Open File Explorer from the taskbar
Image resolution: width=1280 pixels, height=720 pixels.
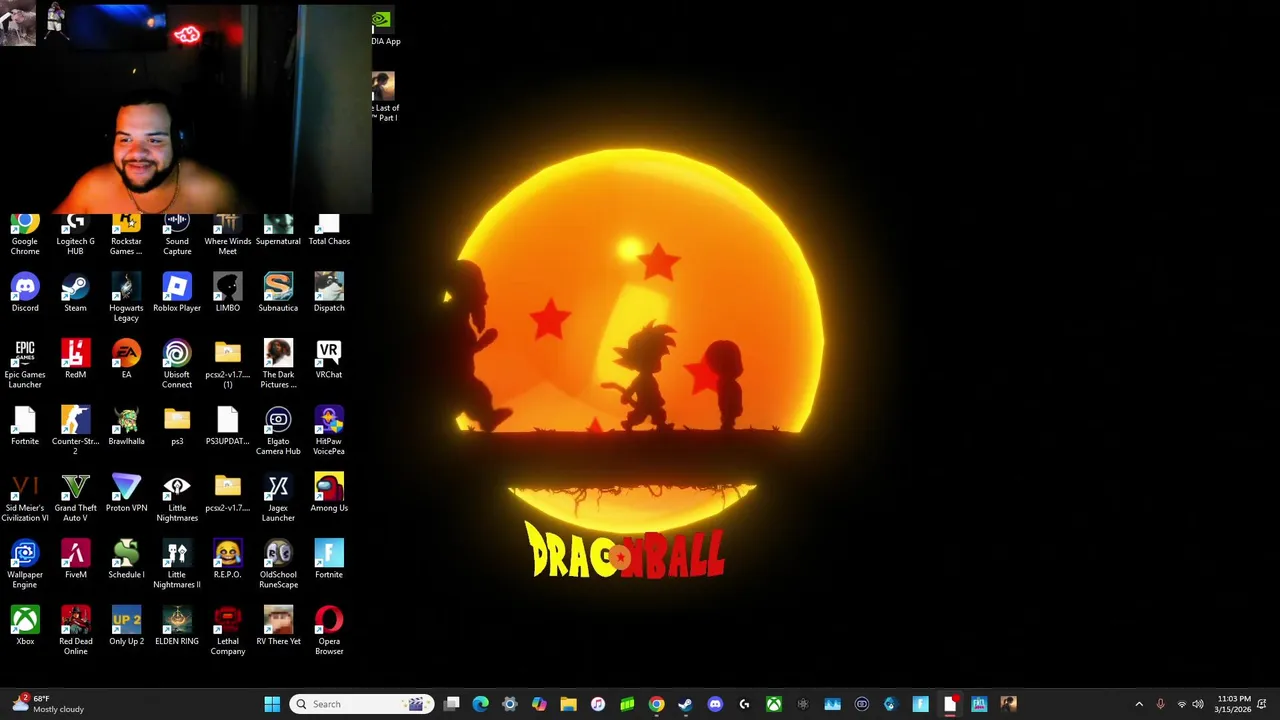coord(568,704)
